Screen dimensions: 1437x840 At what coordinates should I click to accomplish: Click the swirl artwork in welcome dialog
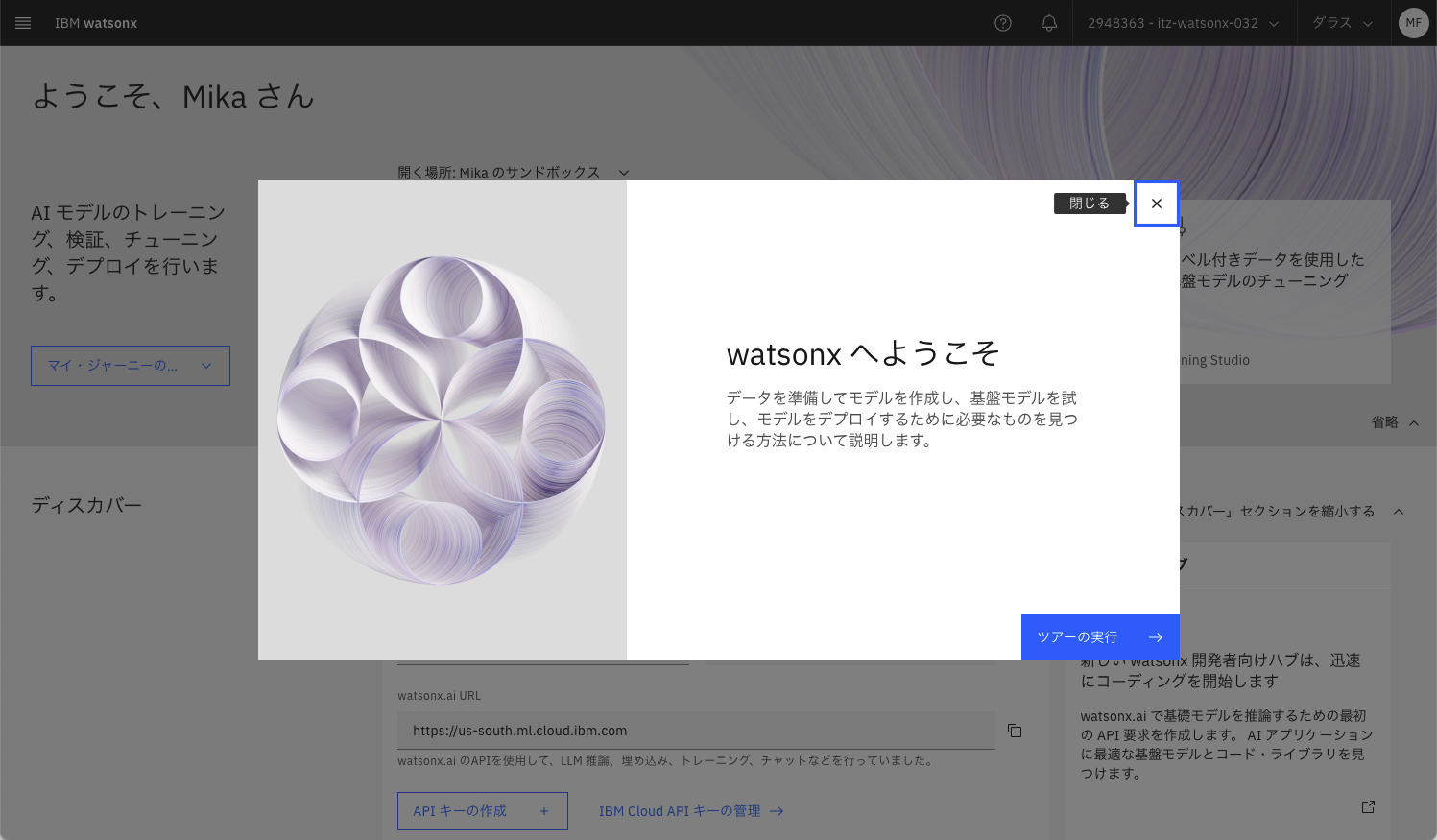coord(442,420)
